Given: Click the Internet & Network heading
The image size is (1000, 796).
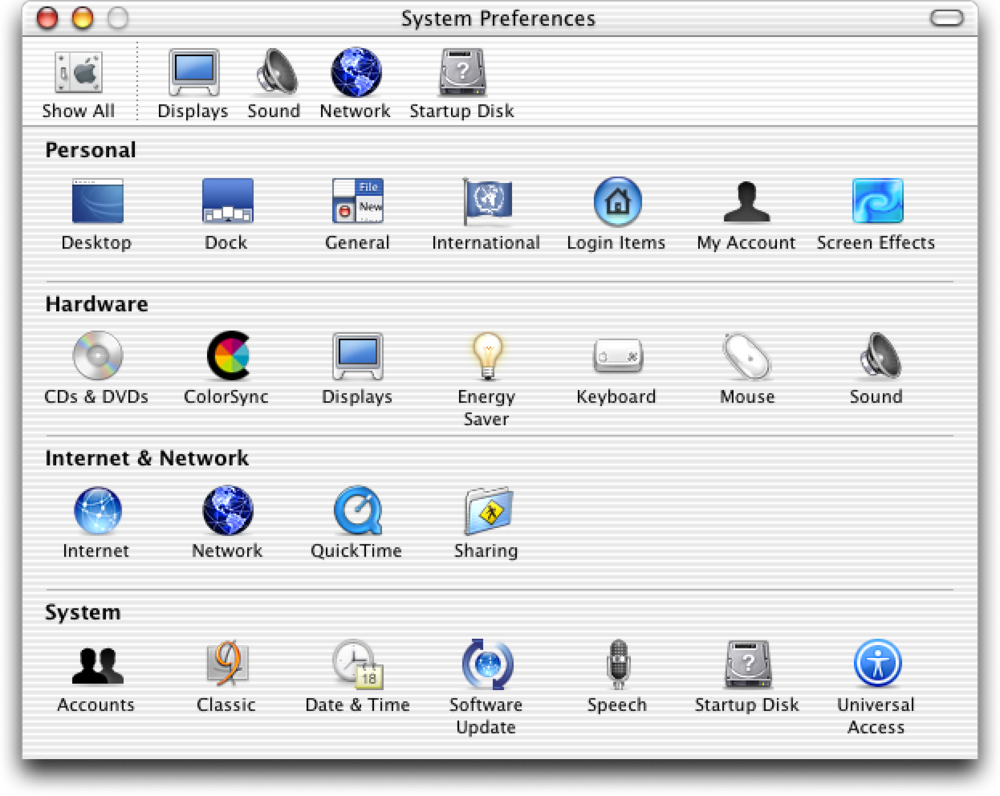Looking at the screenshot, I should click(x=147, y=458).
